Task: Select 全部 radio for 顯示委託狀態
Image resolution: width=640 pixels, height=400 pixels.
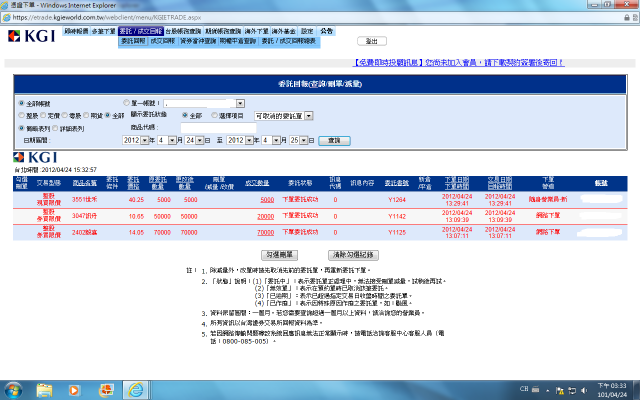Action: [x=185, y=116]
